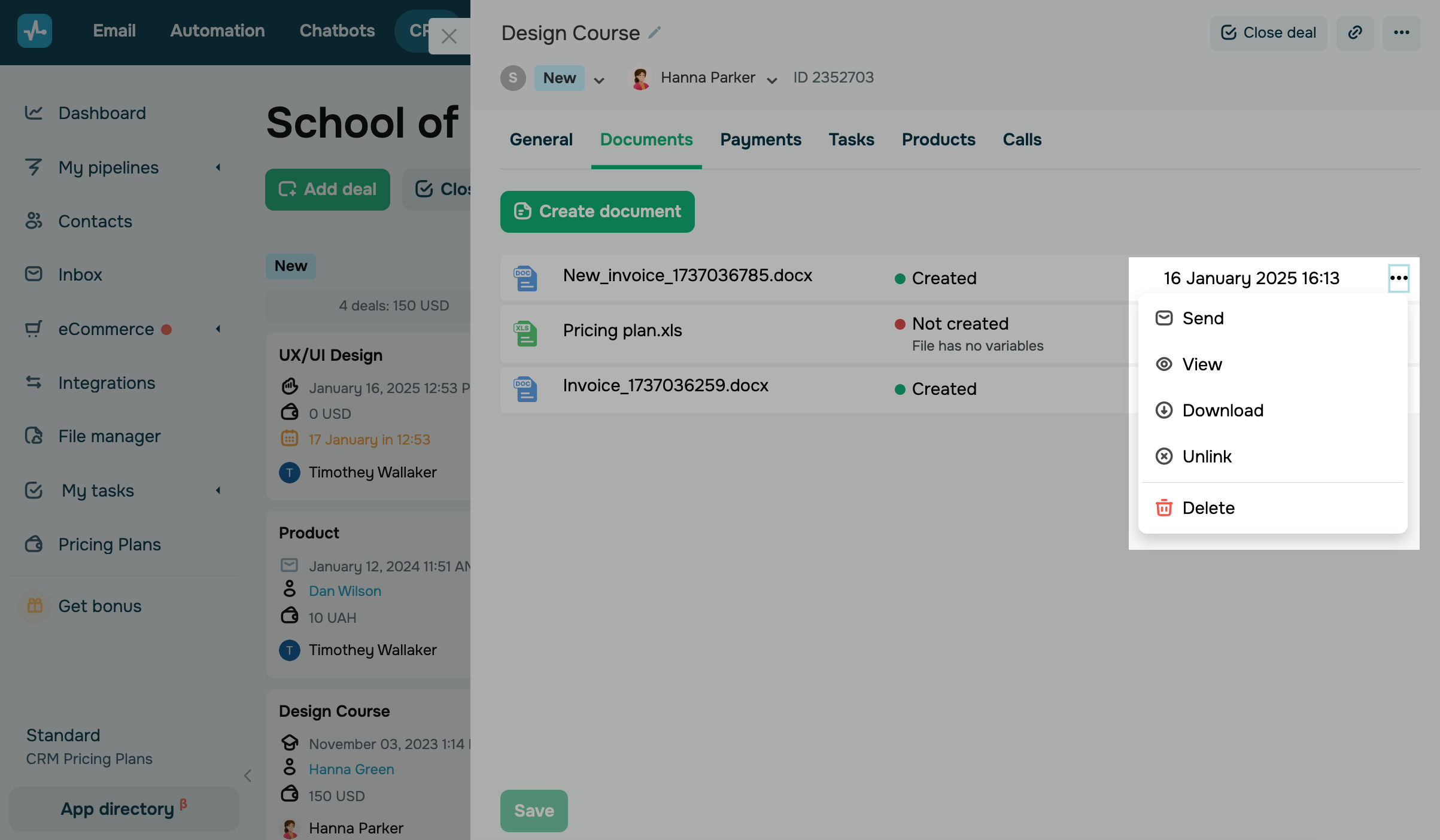The image size is (1440, 840).
Task: Open the Hanna Green contact link
Action: coord(351,769)
